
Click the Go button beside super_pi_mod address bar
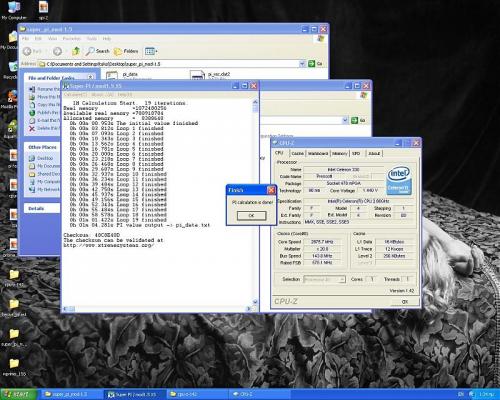point(315,63)
